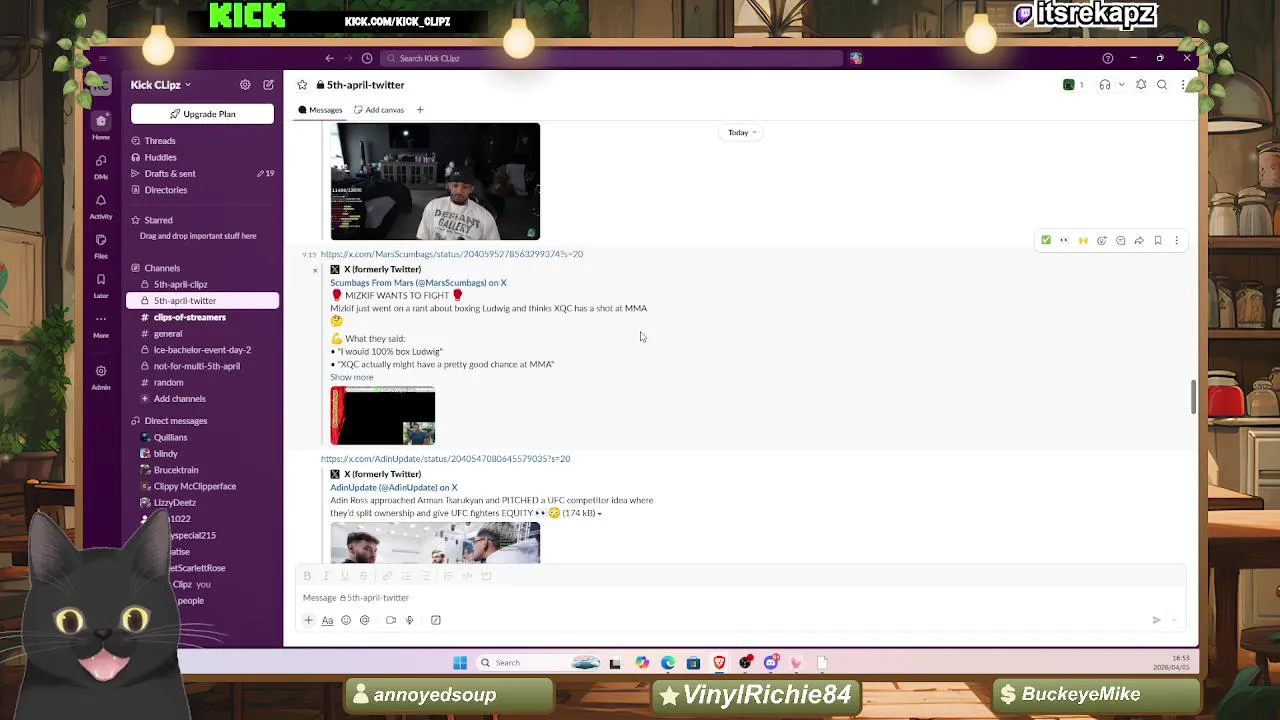Forward message with share arrow
1280x720 pixels.
coord(1139,241)
